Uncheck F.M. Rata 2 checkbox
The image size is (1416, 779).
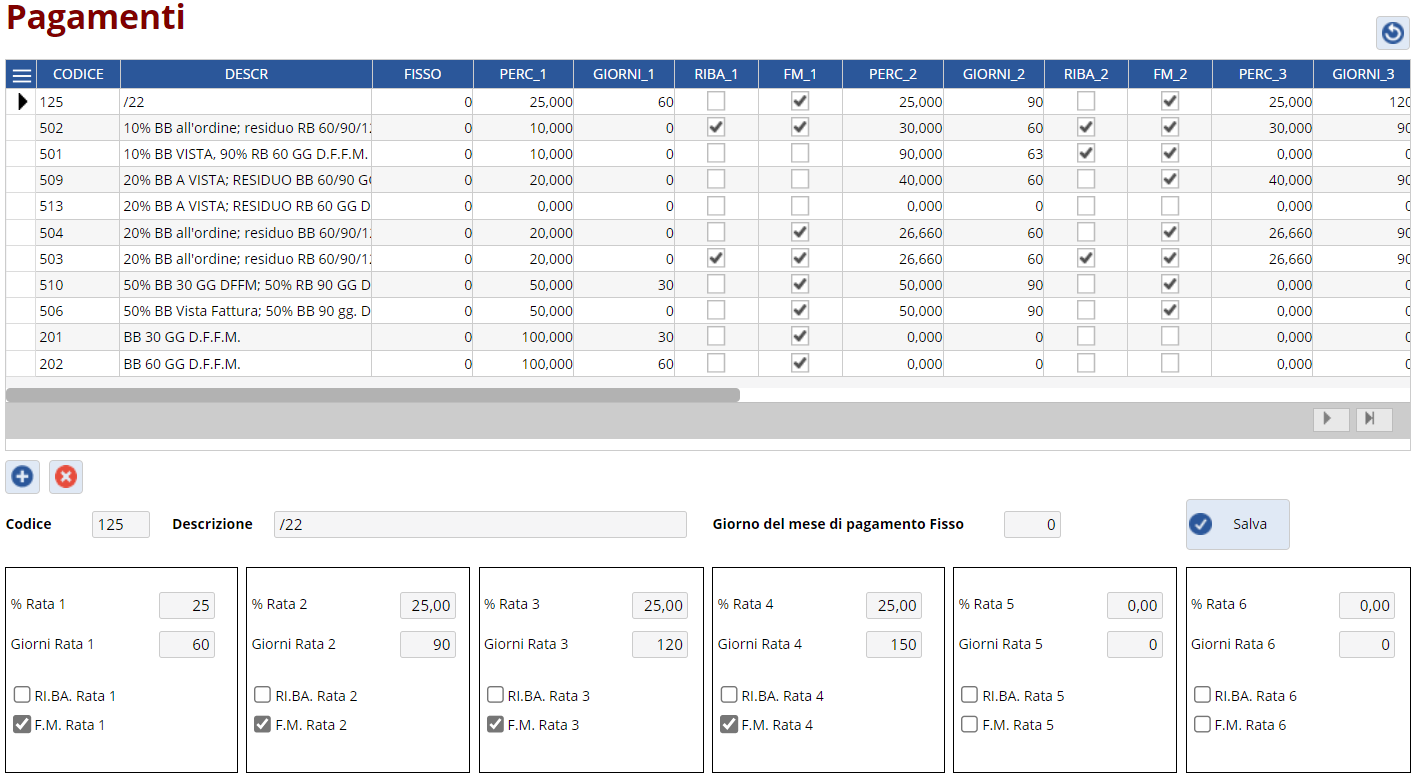pyautogui.click(x=262, y=724)
